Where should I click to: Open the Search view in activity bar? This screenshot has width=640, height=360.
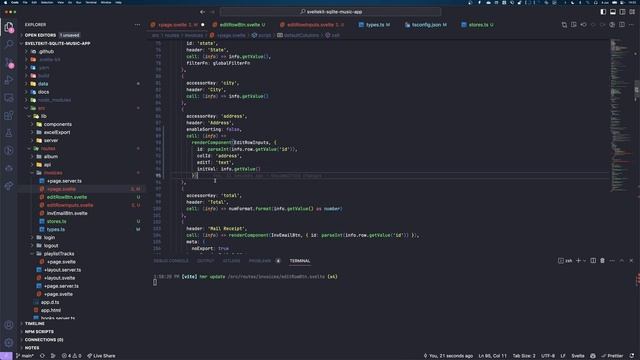click(9, 44)
